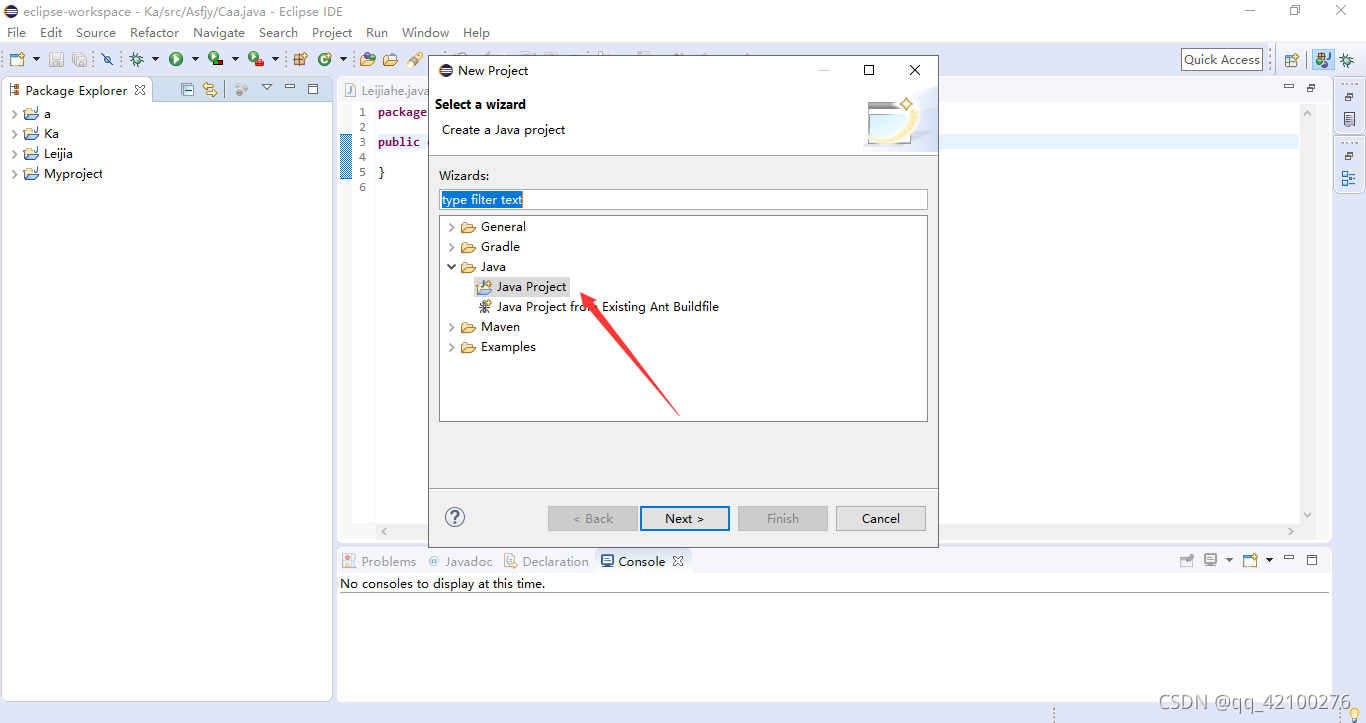Click the Coverage run icon
This screenshot has width=1366, height=723.
(x=215, y=60)
